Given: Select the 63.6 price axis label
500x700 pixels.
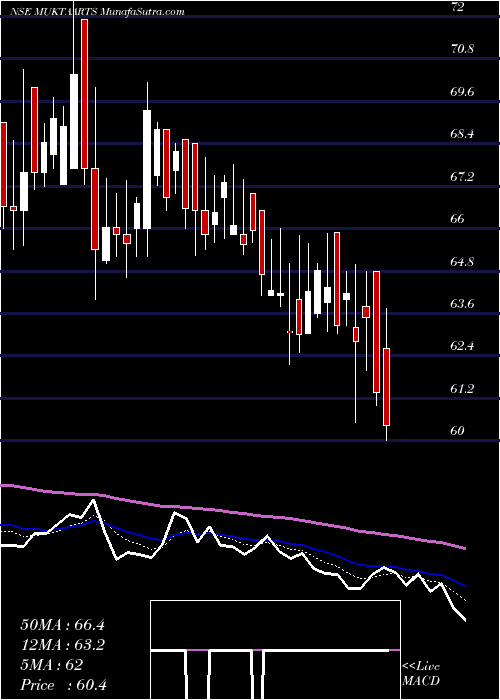Looking at the screenshot, I should tap(462, 304).
